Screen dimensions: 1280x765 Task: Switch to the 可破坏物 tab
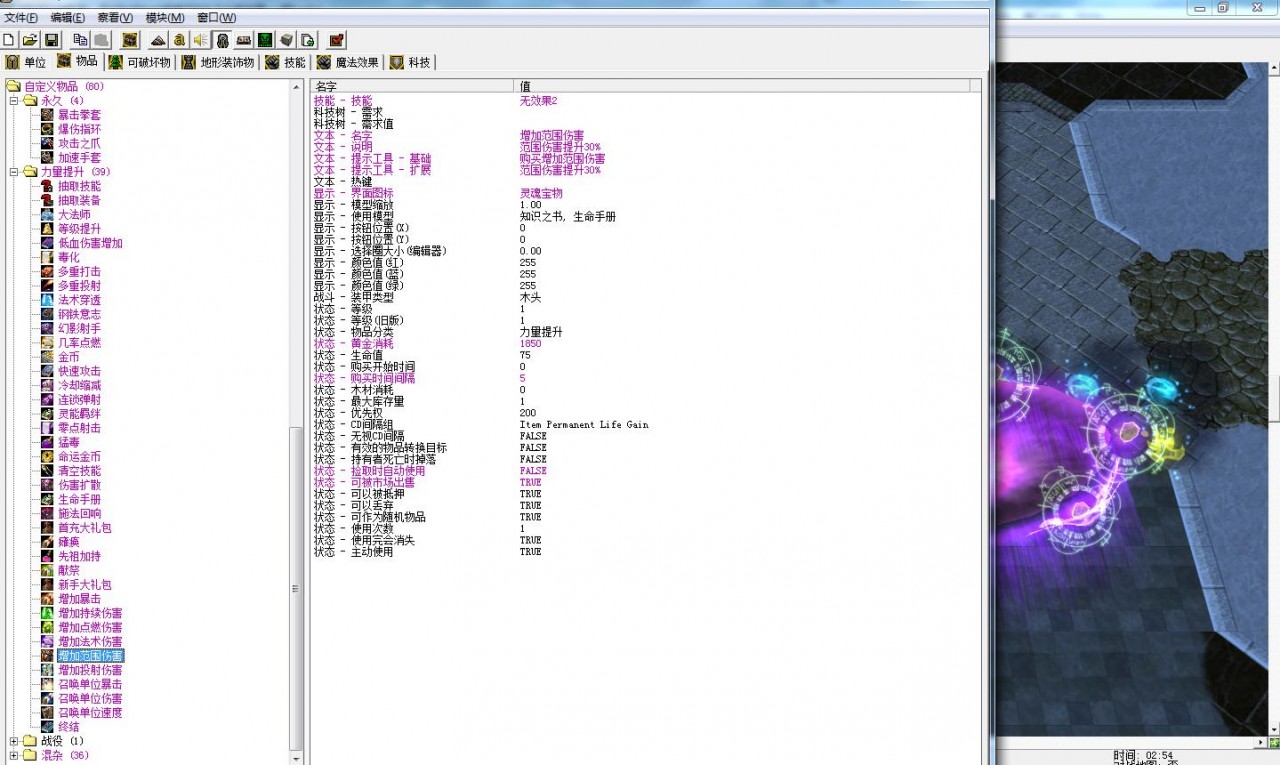click(x=140, y=62)
